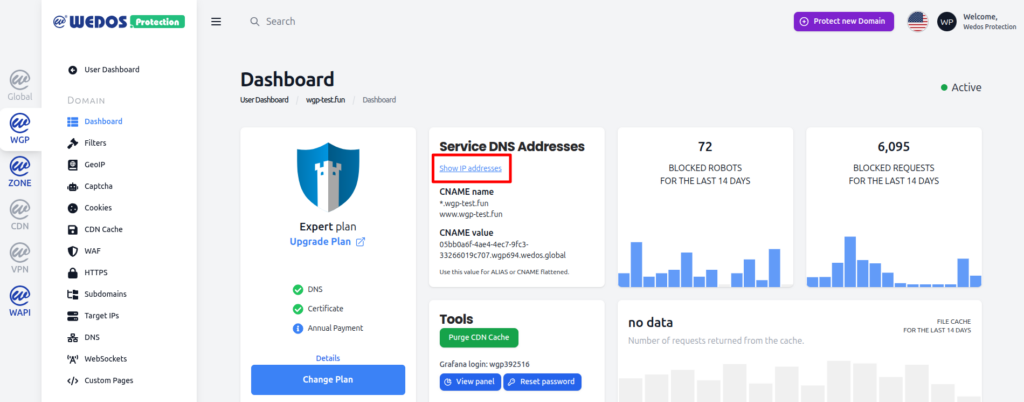Click the wgp-test.fun breadcrumb

click(325, 100)
